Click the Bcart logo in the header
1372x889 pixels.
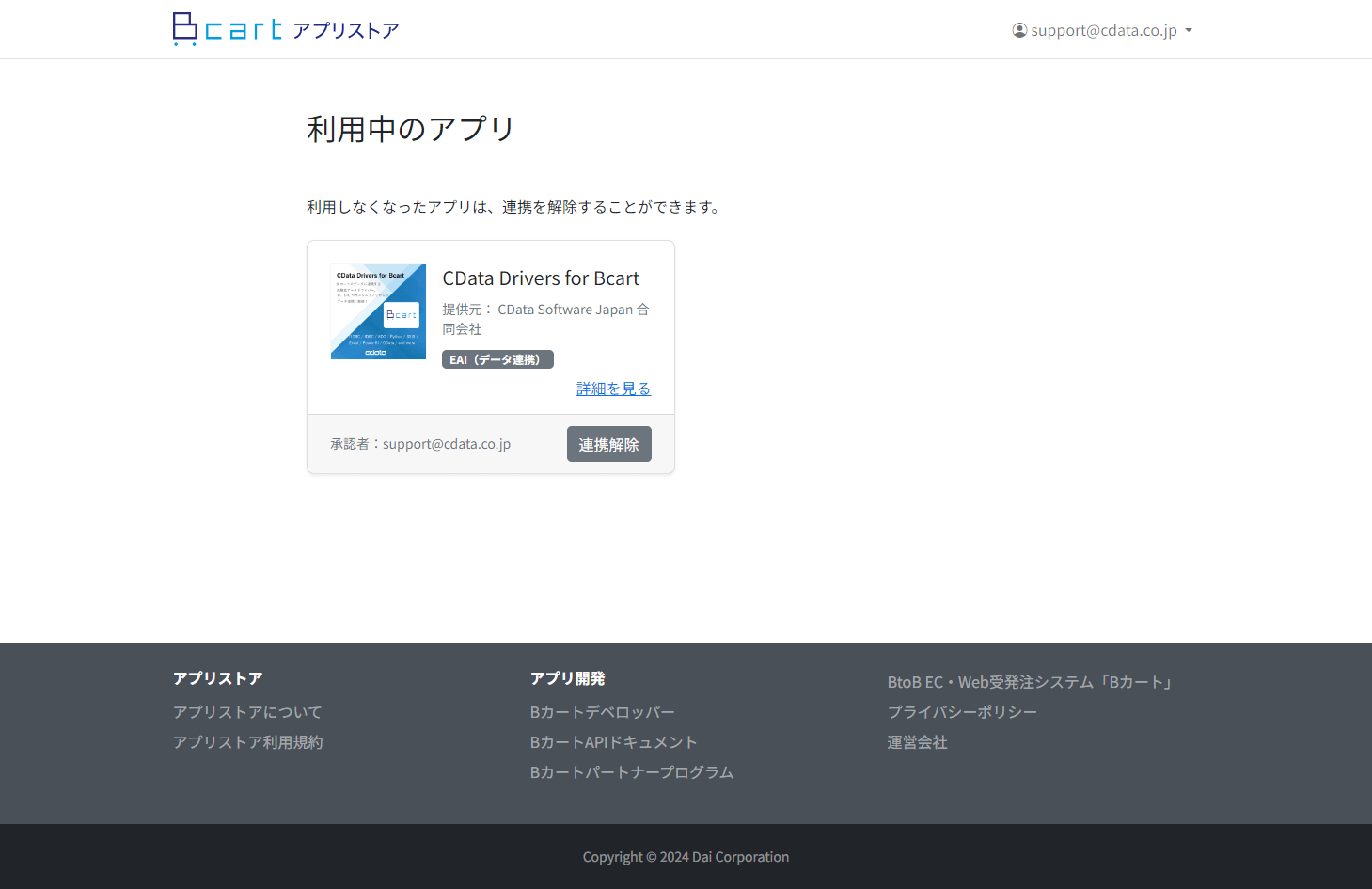pyautogui.click(x=228, y=29)
